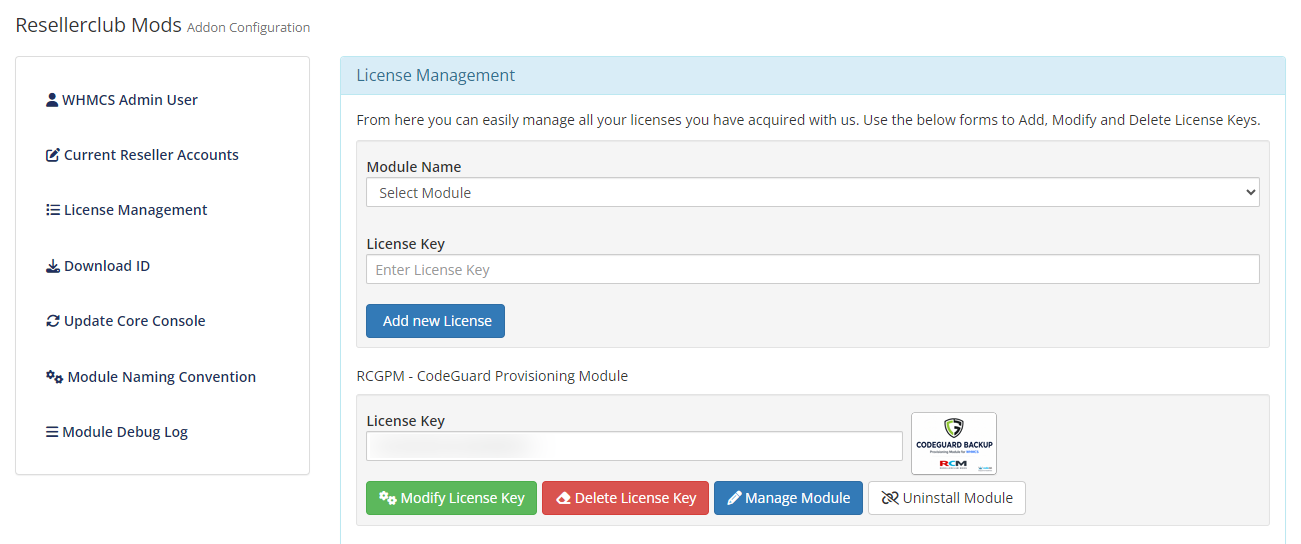Click the Uninstall Module button

946,498
